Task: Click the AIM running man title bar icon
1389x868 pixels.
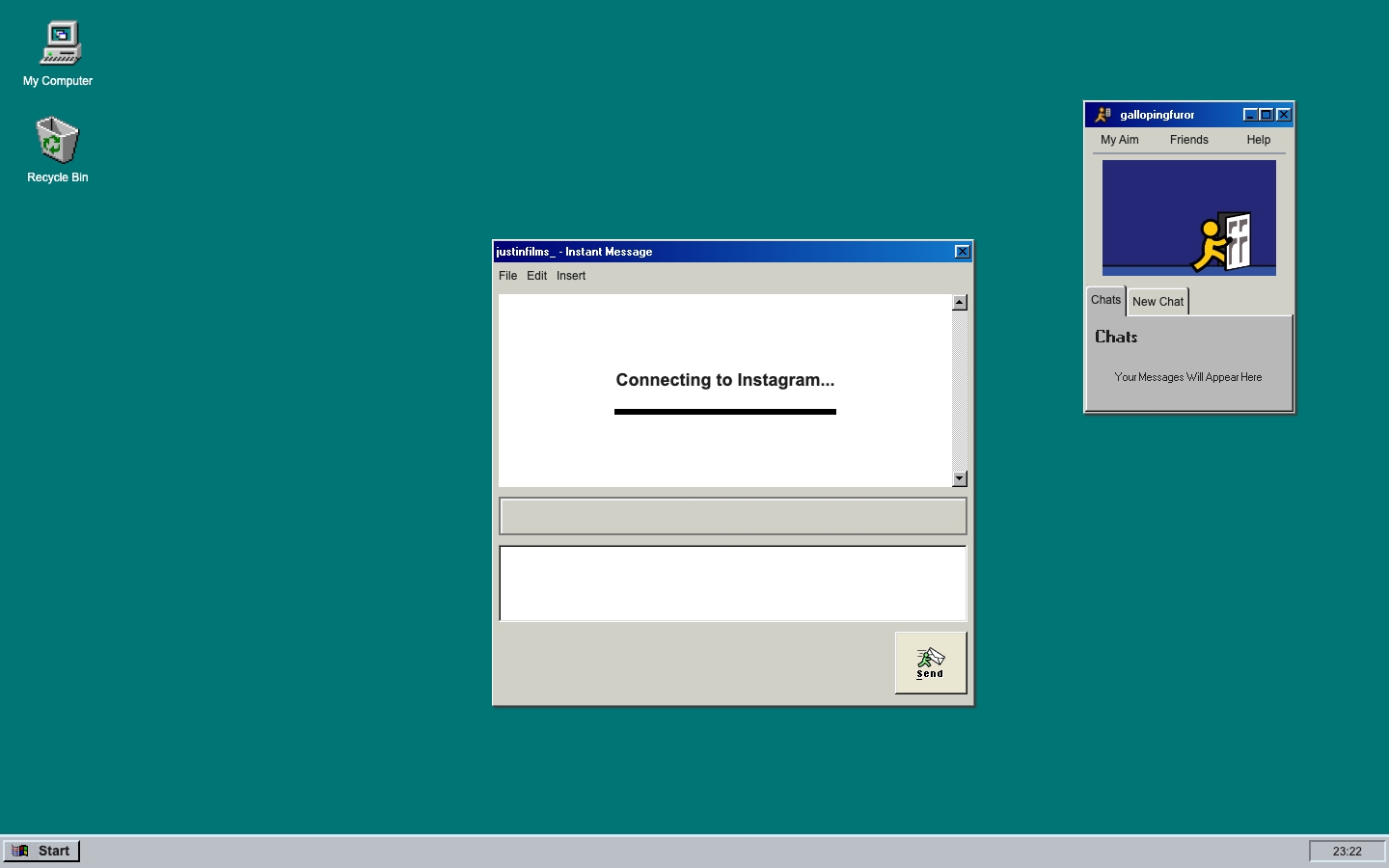Action: [x=1103, y=115]
